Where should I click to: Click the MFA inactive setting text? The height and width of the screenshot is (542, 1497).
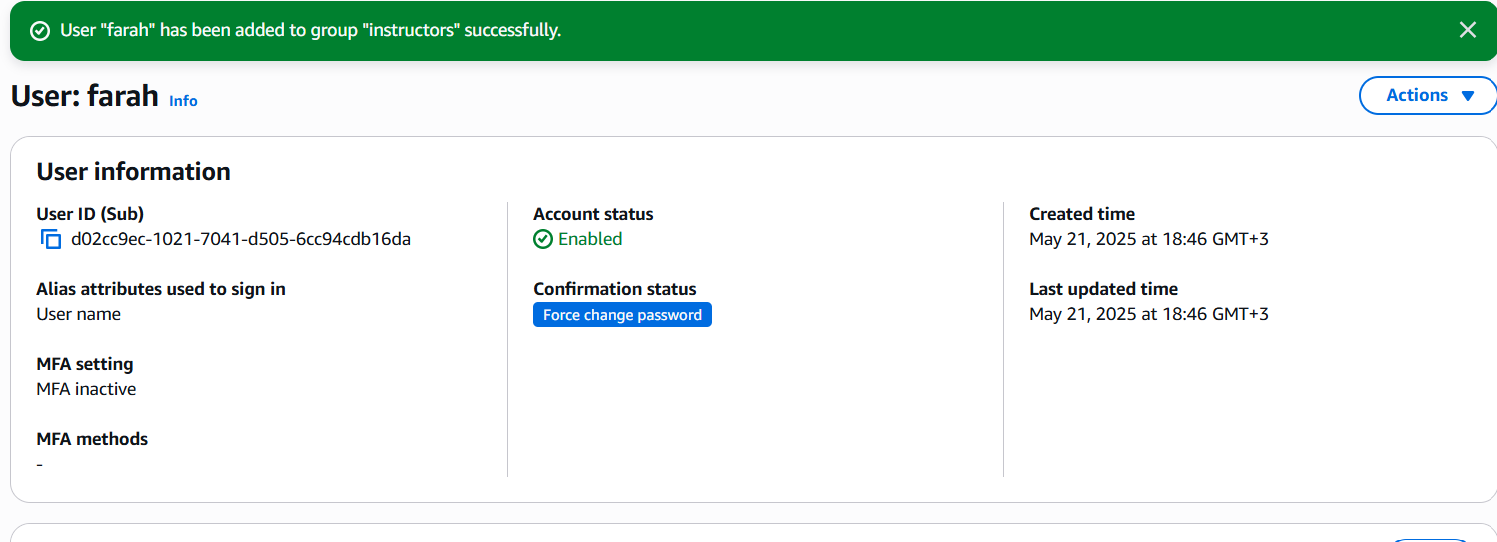pos(86,389)
